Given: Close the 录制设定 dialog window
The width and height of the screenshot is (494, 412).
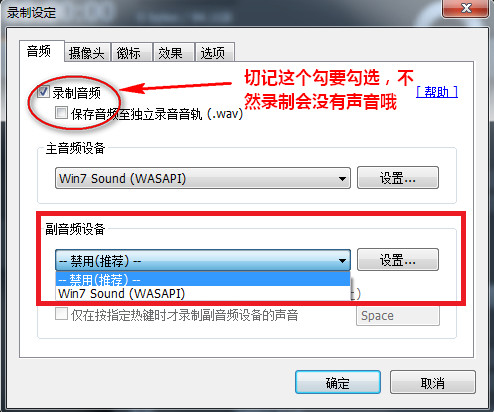Looking at the screenshot, I should [465, 8].
